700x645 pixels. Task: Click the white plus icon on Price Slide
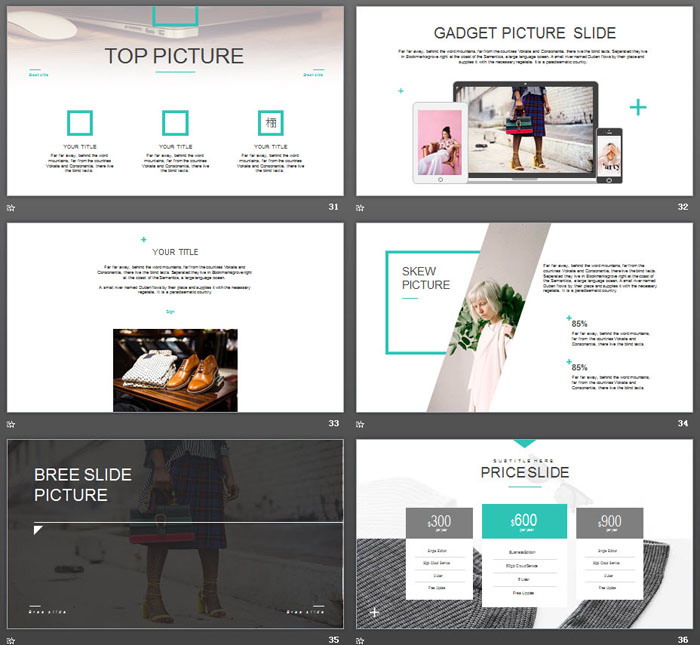click(374, 611)
